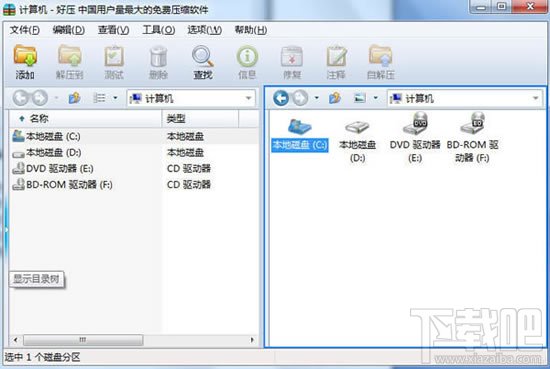Click the status bar text 选中 1 个磁盘分区

(42, 357)
